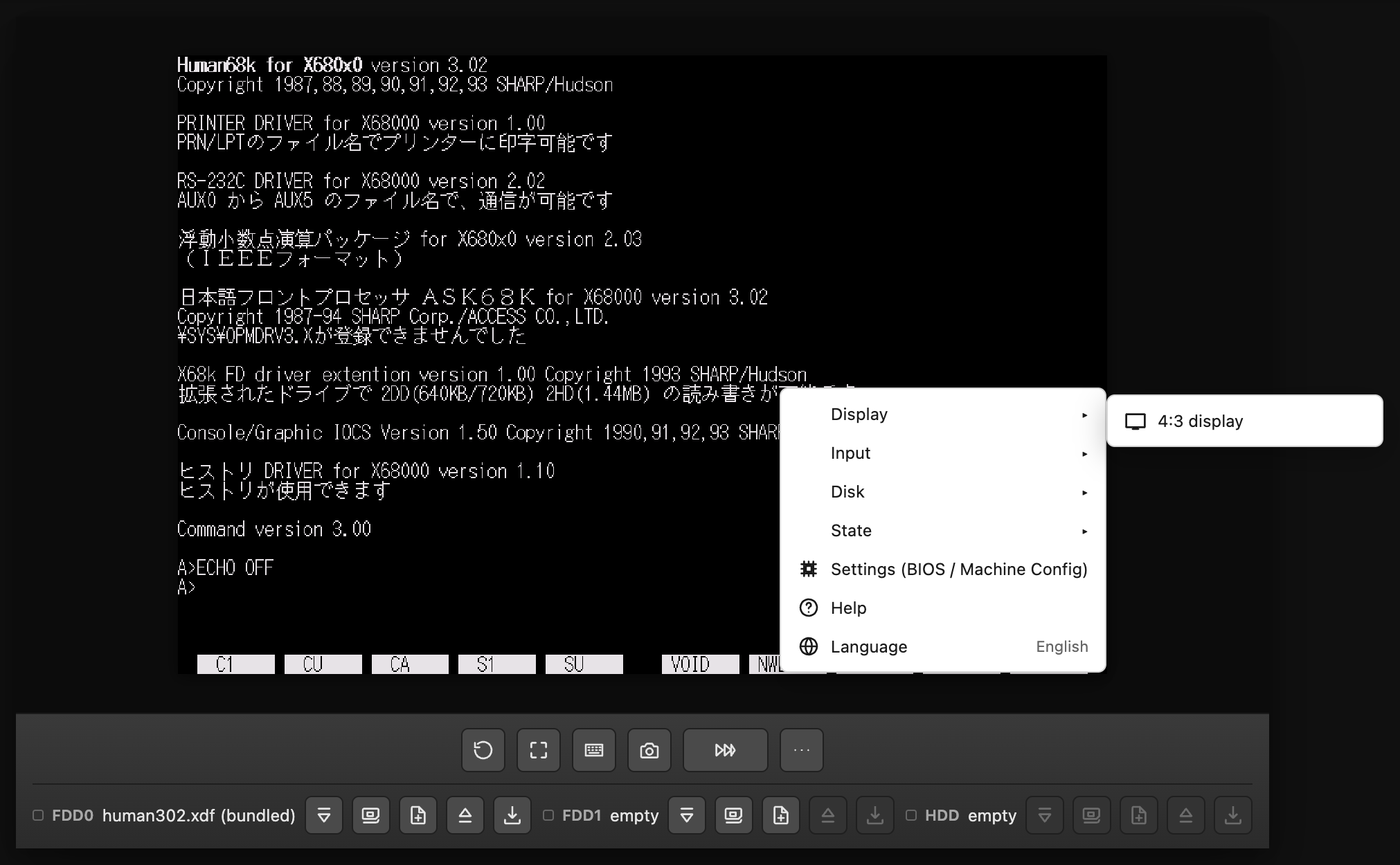
Task: Expand the Display submenu
Action: pos(943,415)
